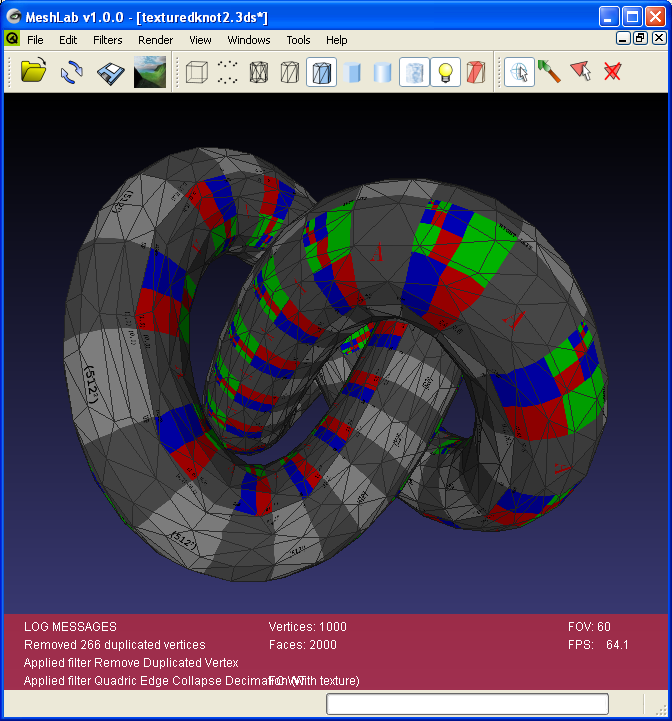Open the Windows menu
Viewport: 672px width, 721px height.
point(249,40)
